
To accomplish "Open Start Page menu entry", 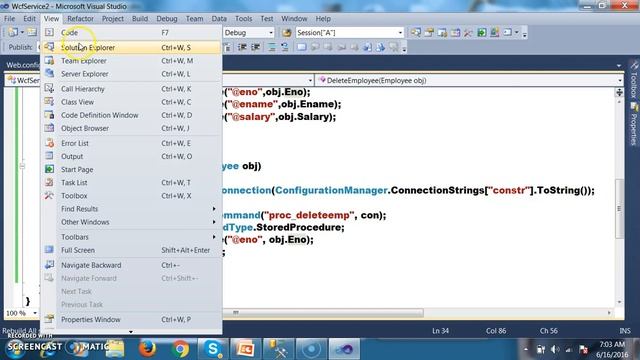I will pyautogui.click(x=131, y=169).
